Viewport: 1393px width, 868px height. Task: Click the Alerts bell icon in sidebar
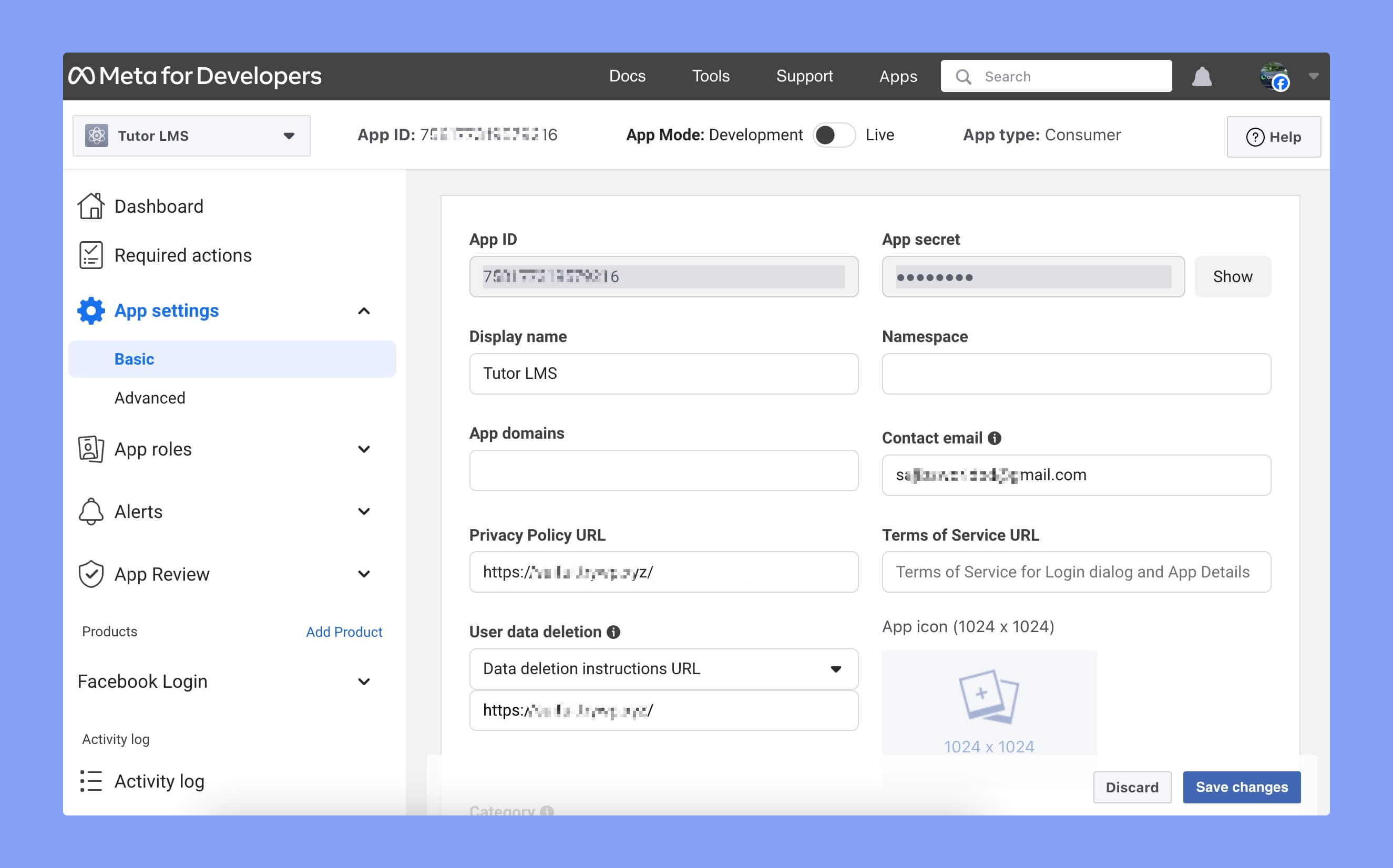click(x=91, y=512)
